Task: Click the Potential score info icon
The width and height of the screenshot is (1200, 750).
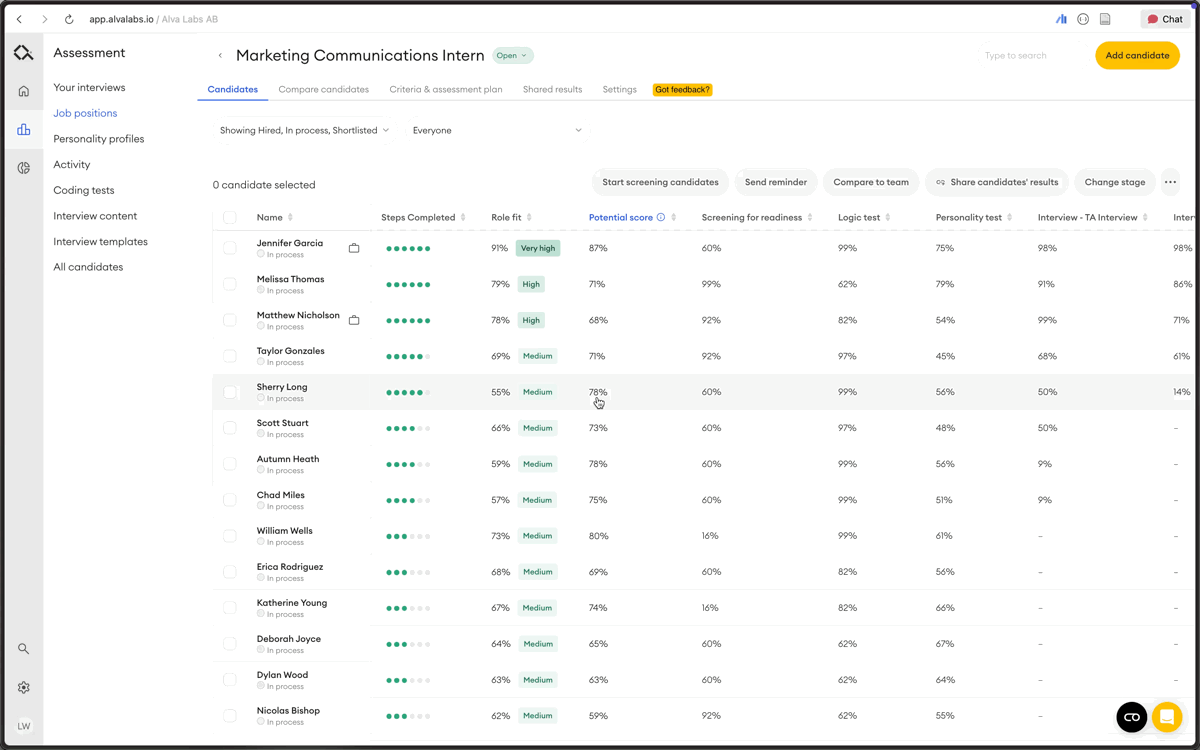Action: tap(661, 217)
